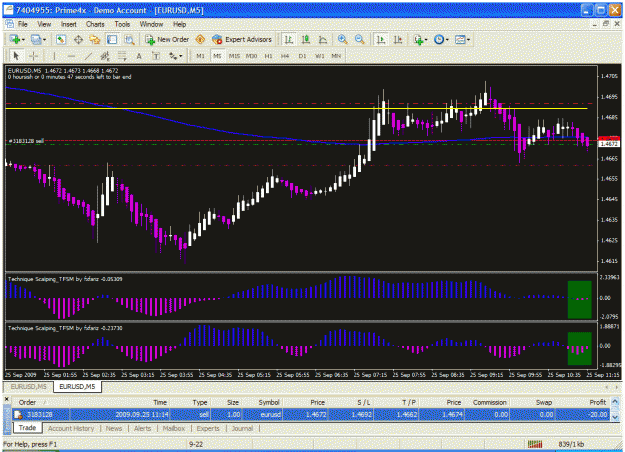Select the Crosshair tool
The height and width of the screenshot is (452, 625).
coord(33,56)
